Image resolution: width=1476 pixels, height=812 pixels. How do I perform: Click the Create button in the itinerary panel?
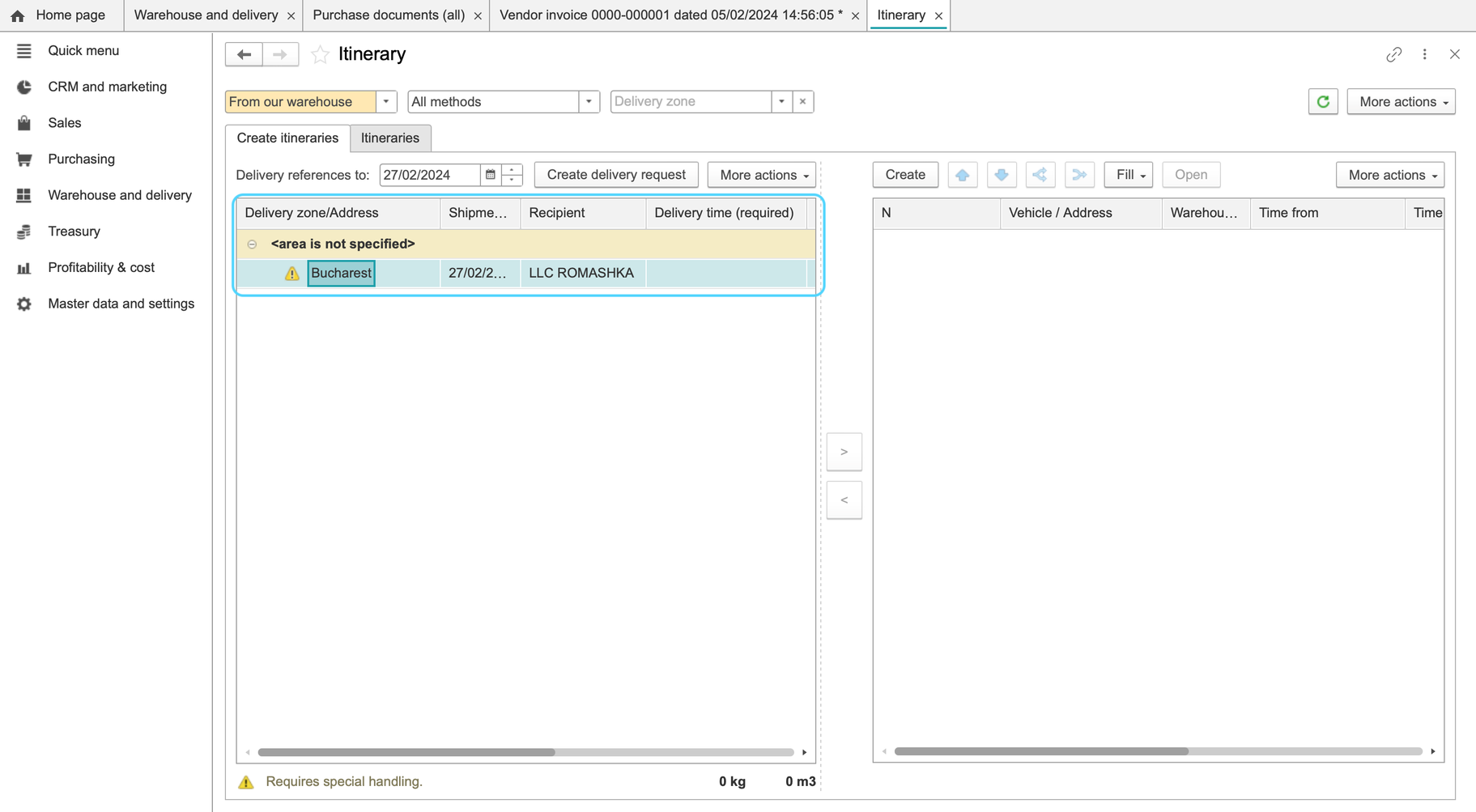pyautogui.click(x=905, y=175)
